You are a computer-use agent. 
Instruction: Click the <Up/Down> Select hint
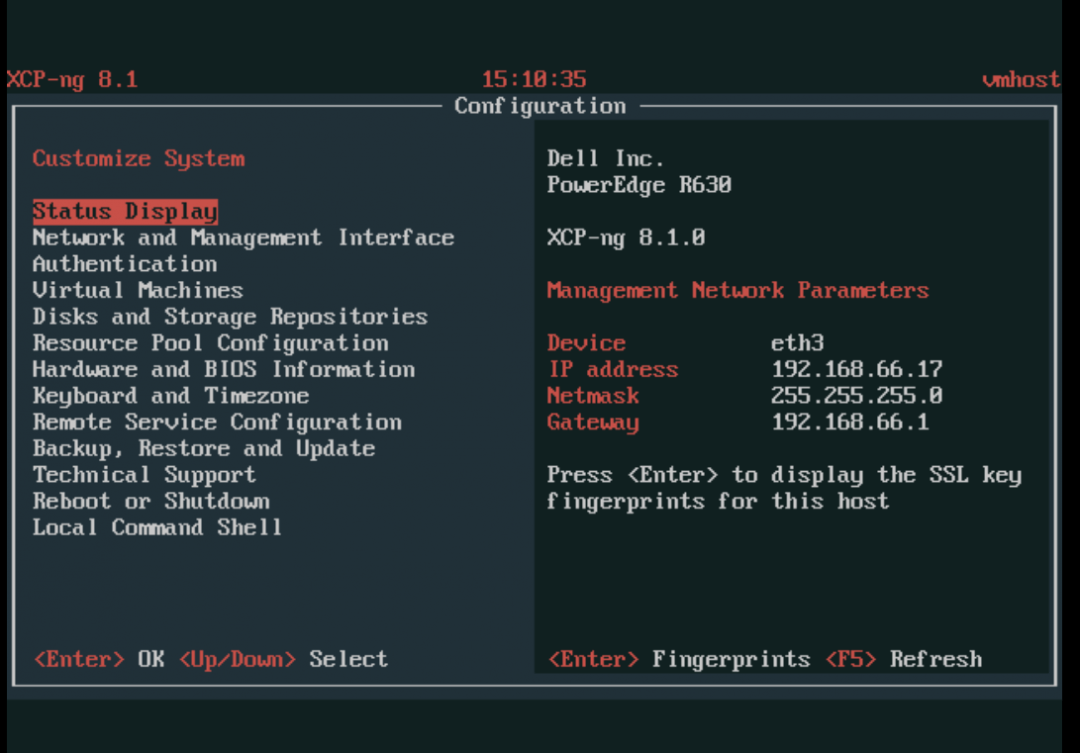click(283, 659)
